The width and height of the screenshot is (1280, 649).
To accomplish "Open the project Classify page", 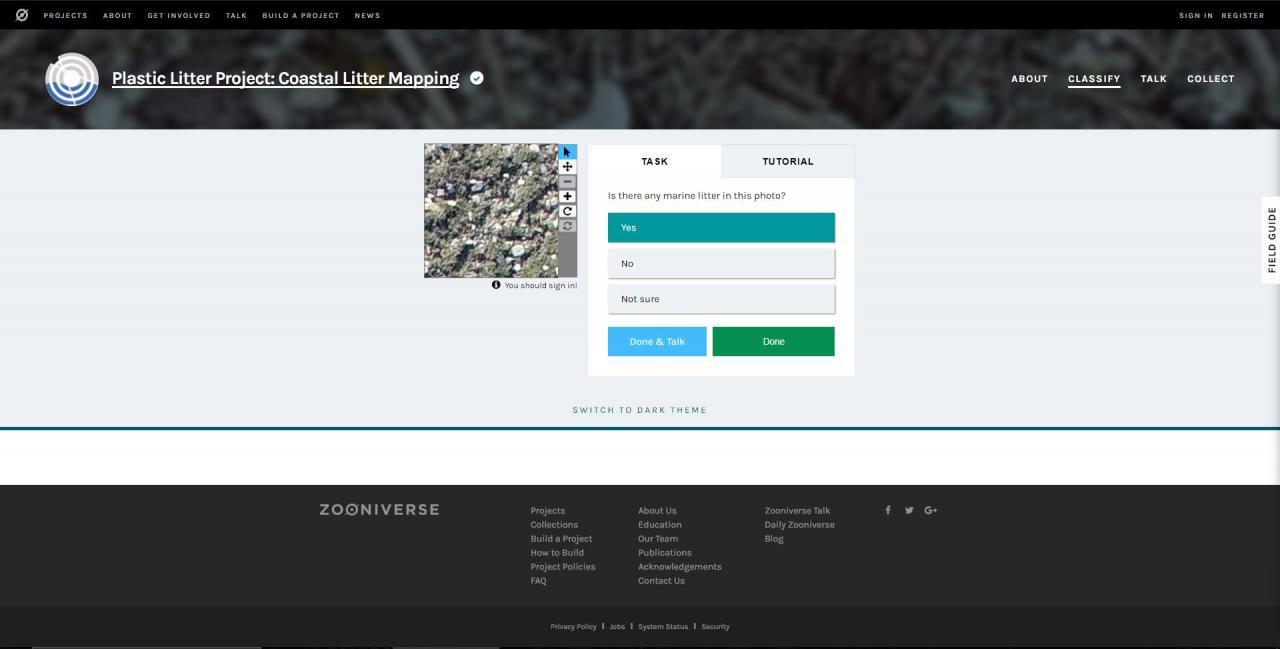I will click(x=1094, y=79).
